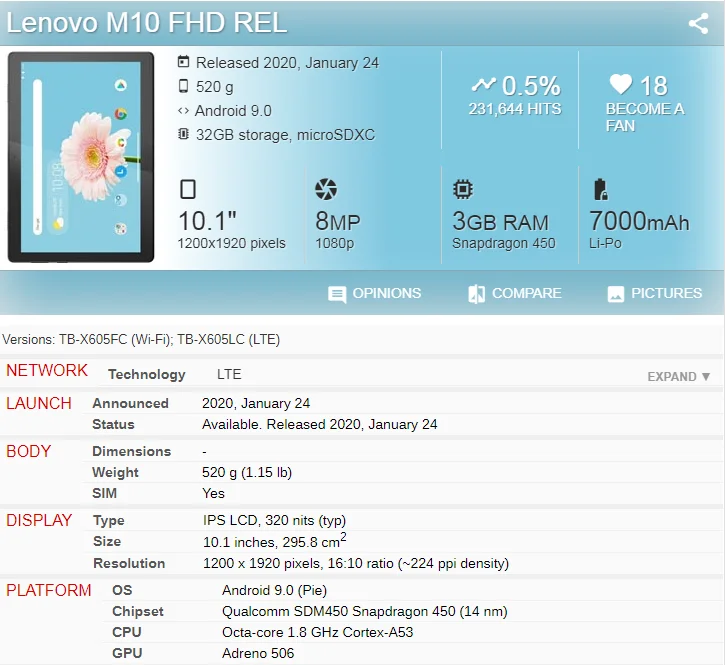Click the 231,644 HITS text
Image resolution: width=725 pixels, height=665 pixels.
[515, 109]
